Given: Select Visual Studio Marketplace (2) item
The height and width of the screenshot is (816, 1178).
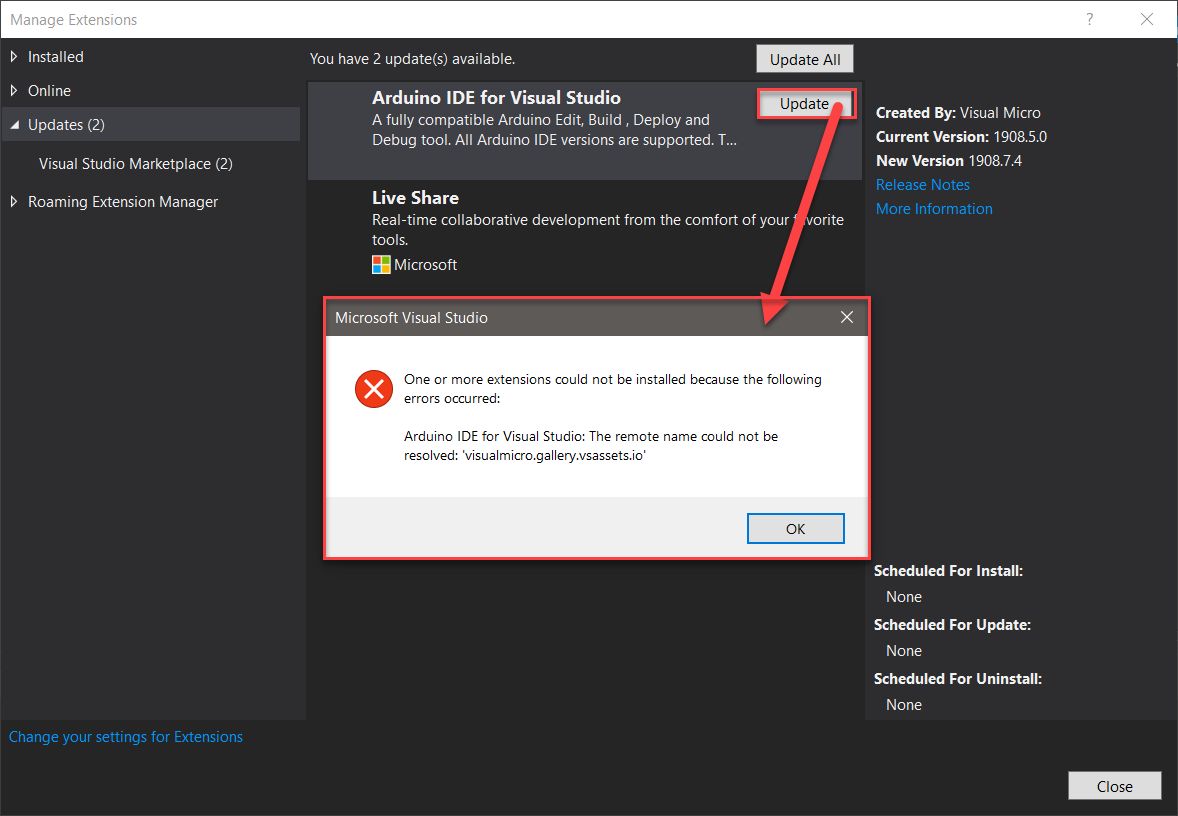Looking at the screenshot, I should pyautogui.click(x=136, y=164).
